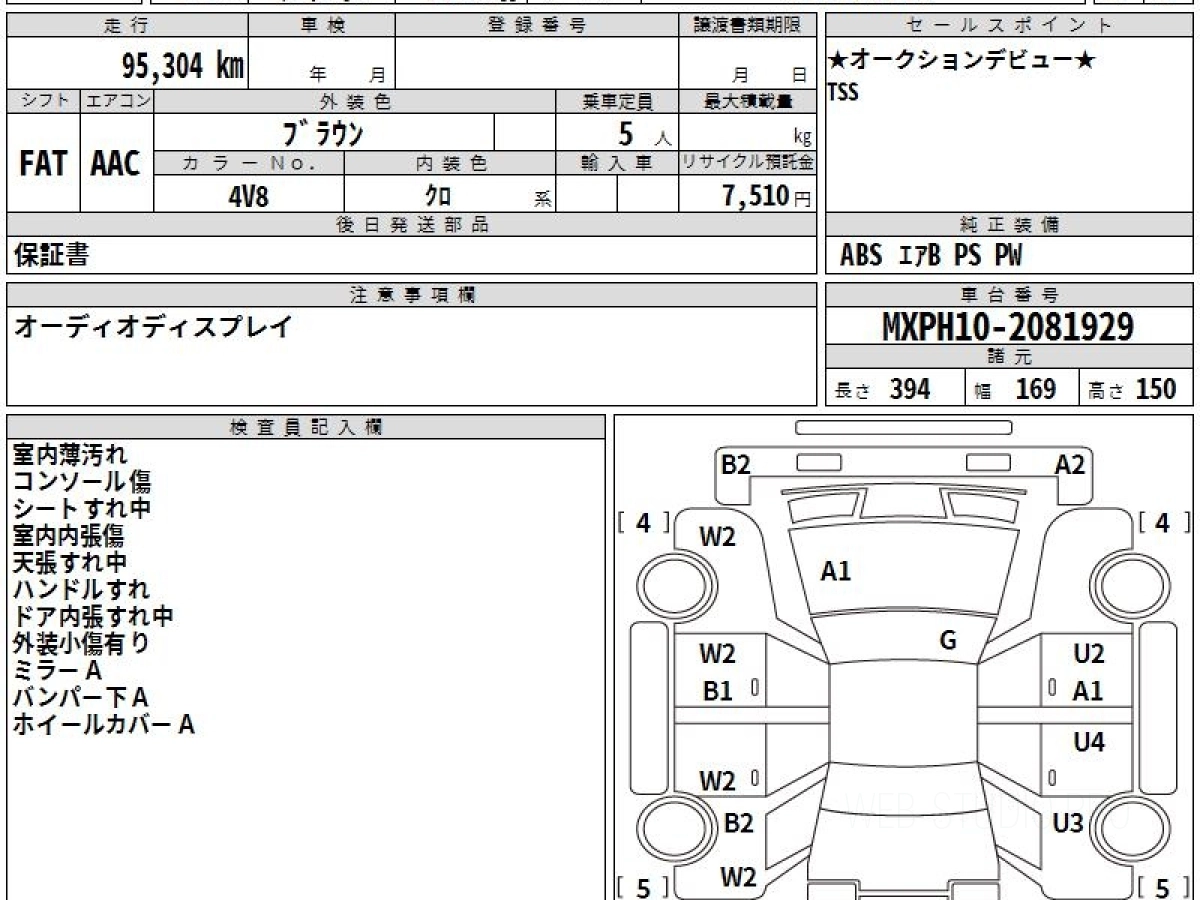Image resolution: width=1200 pixels, height=900 pixels.
Task: Select the TSS sales point text
Action: (x=843, y=92)
